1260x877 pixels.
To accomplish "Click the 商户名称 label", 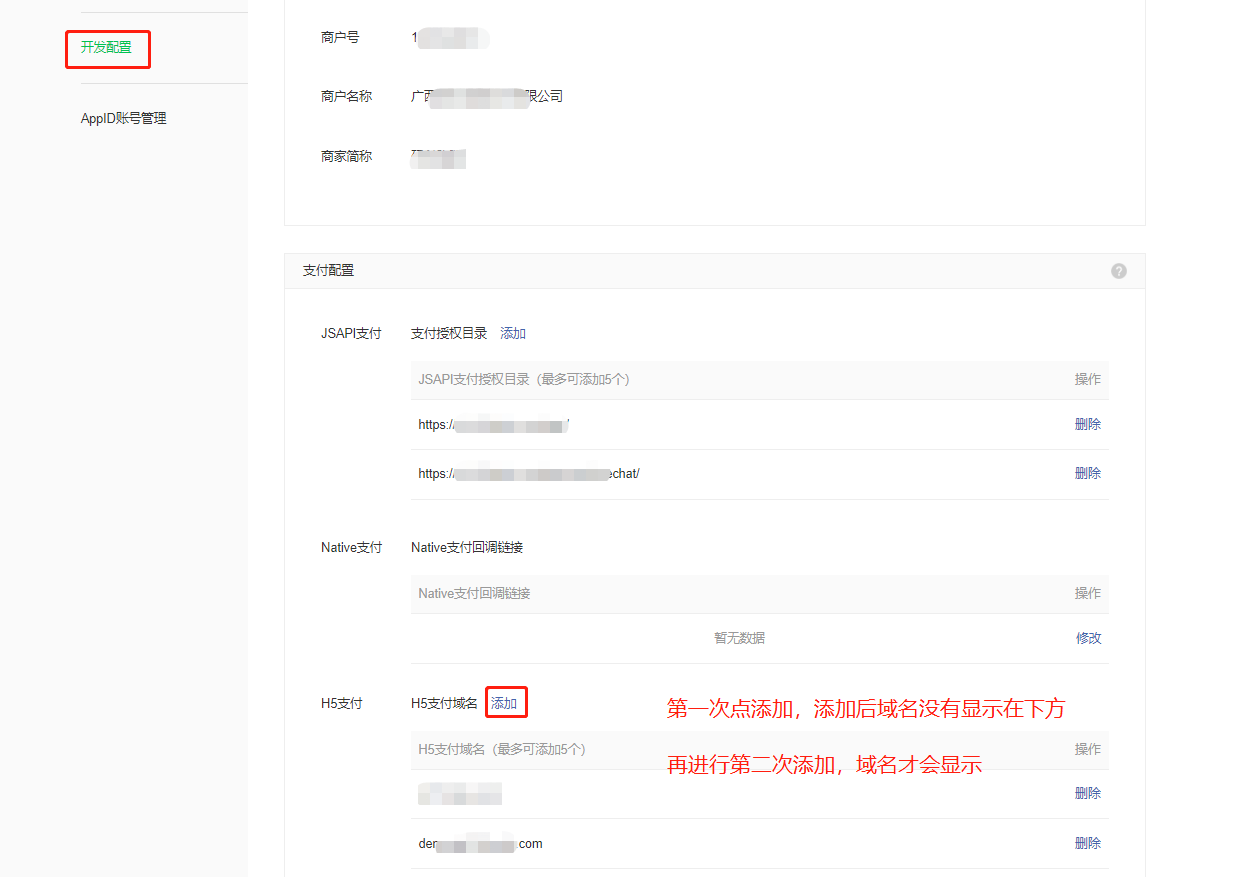I will tap(346, 96).
